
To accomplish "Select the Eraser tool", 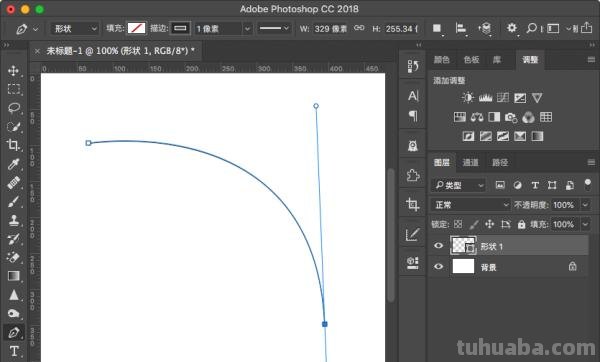I will (x=13, y=257).
